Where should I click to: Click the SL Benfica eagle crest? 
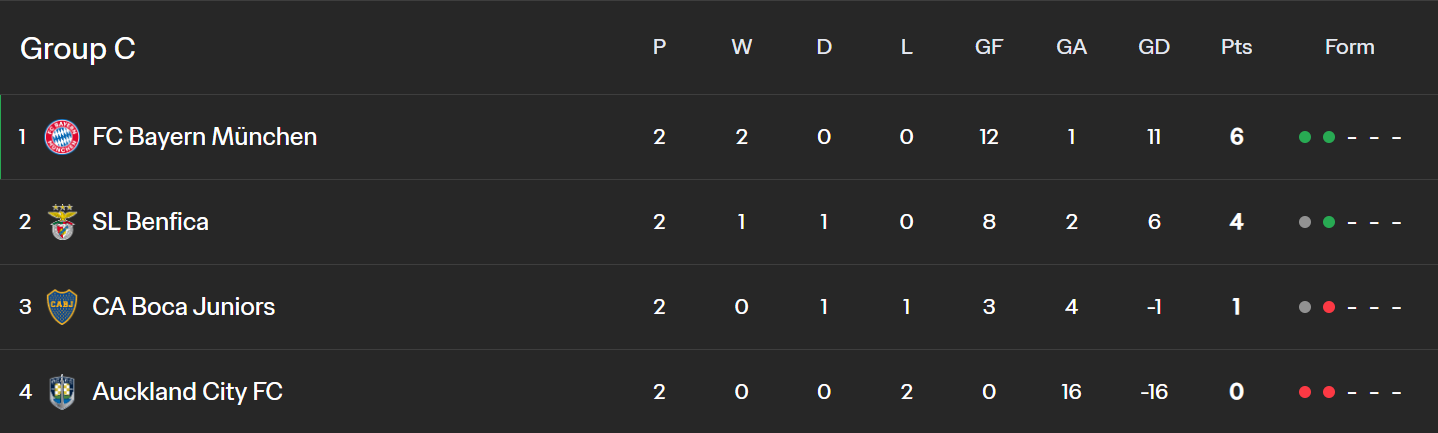[62, 222]
